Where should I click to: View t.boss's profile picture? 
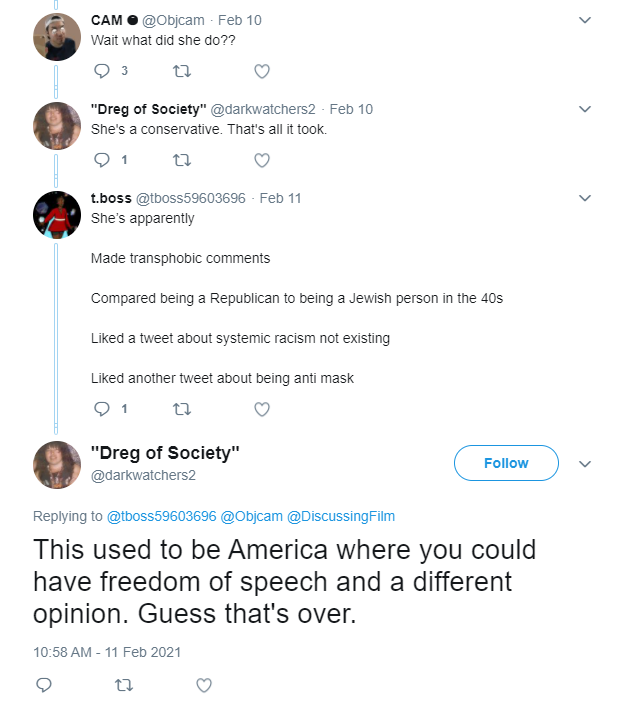(57, 215)
